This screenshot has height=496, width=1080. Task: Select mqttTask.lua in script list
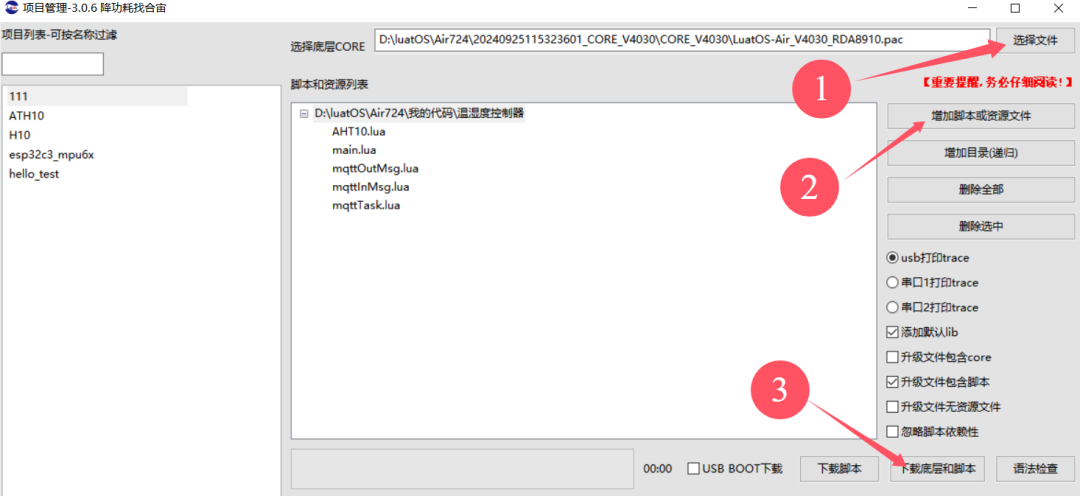[366, 206]
